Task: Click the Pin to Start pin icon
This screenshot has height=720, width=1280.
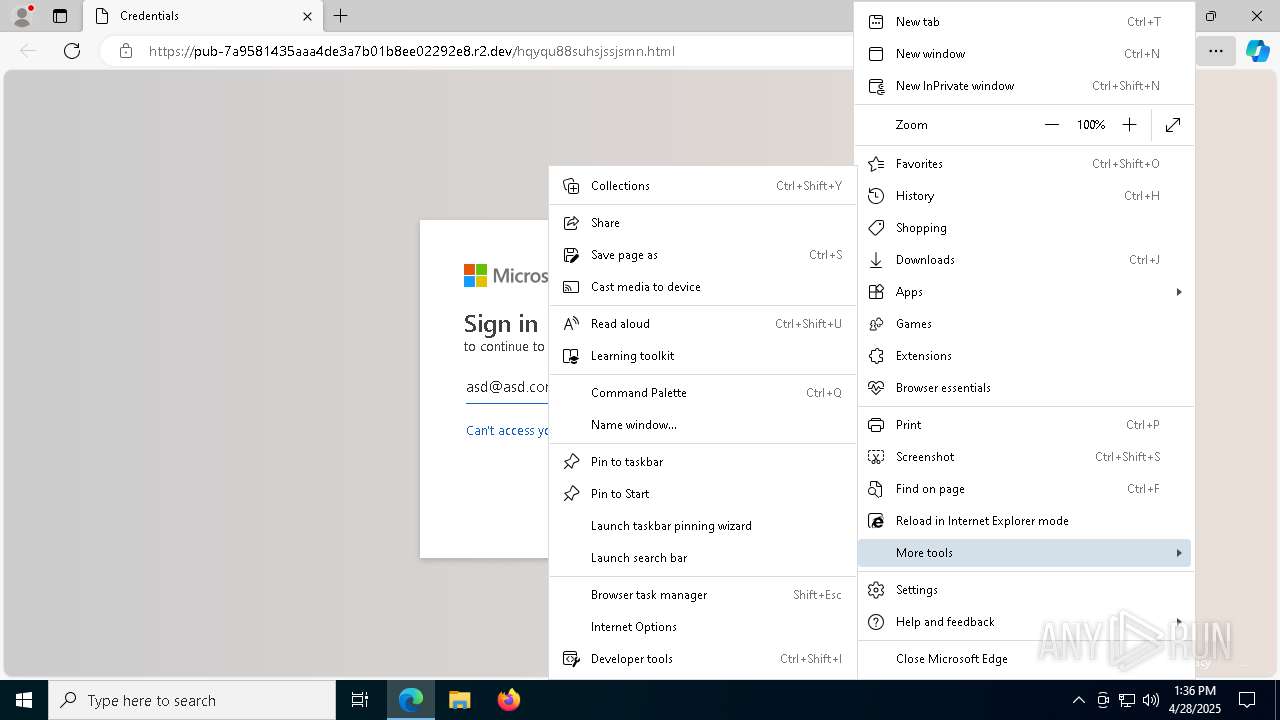Action: [x=571, y=494]
